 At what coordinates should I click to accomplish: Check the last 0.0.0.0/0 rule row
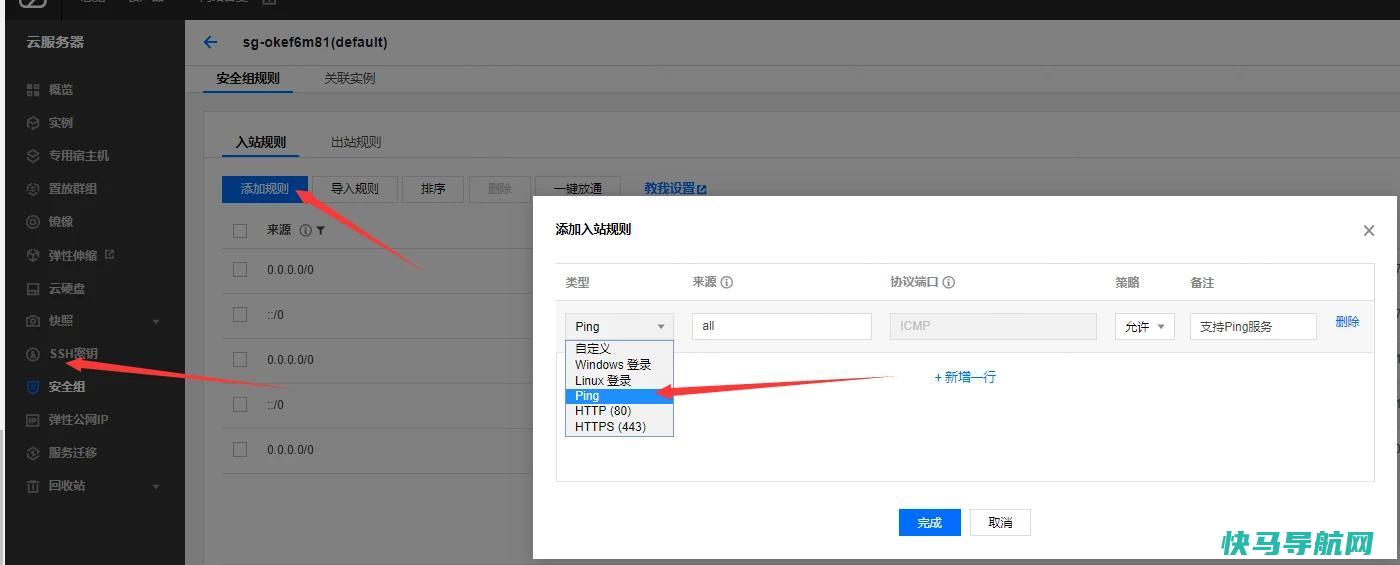[240, 449]
